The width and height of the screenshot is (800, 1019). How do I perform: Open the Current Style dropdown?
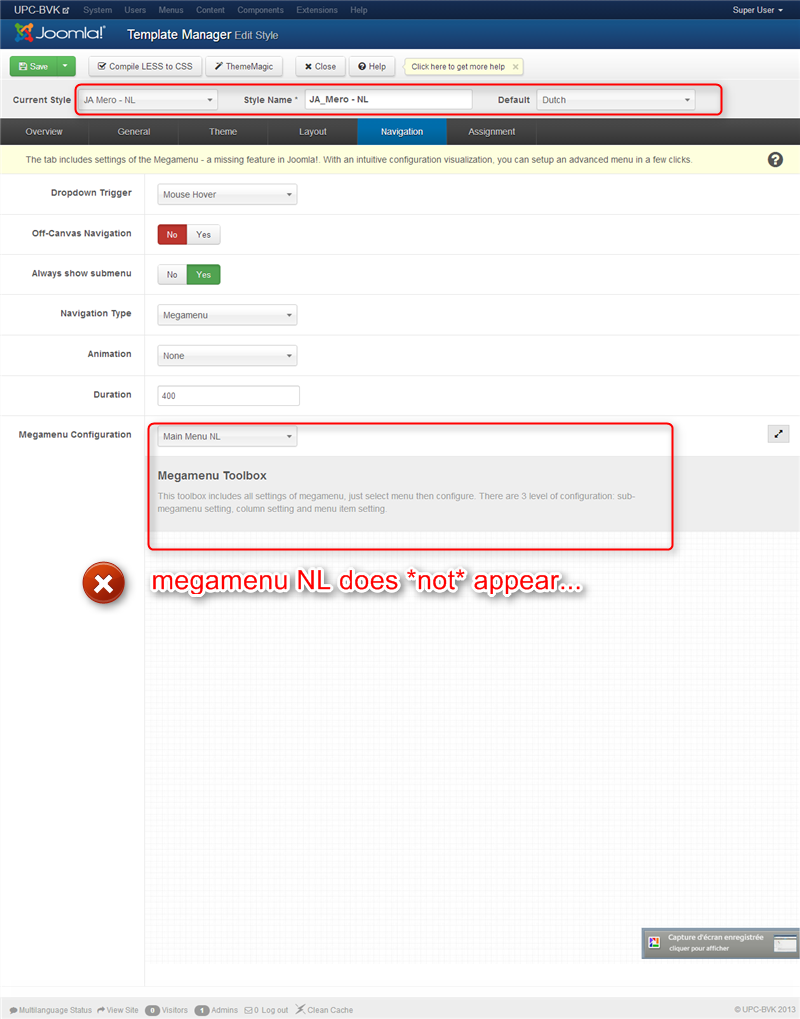tap(146, 99)
